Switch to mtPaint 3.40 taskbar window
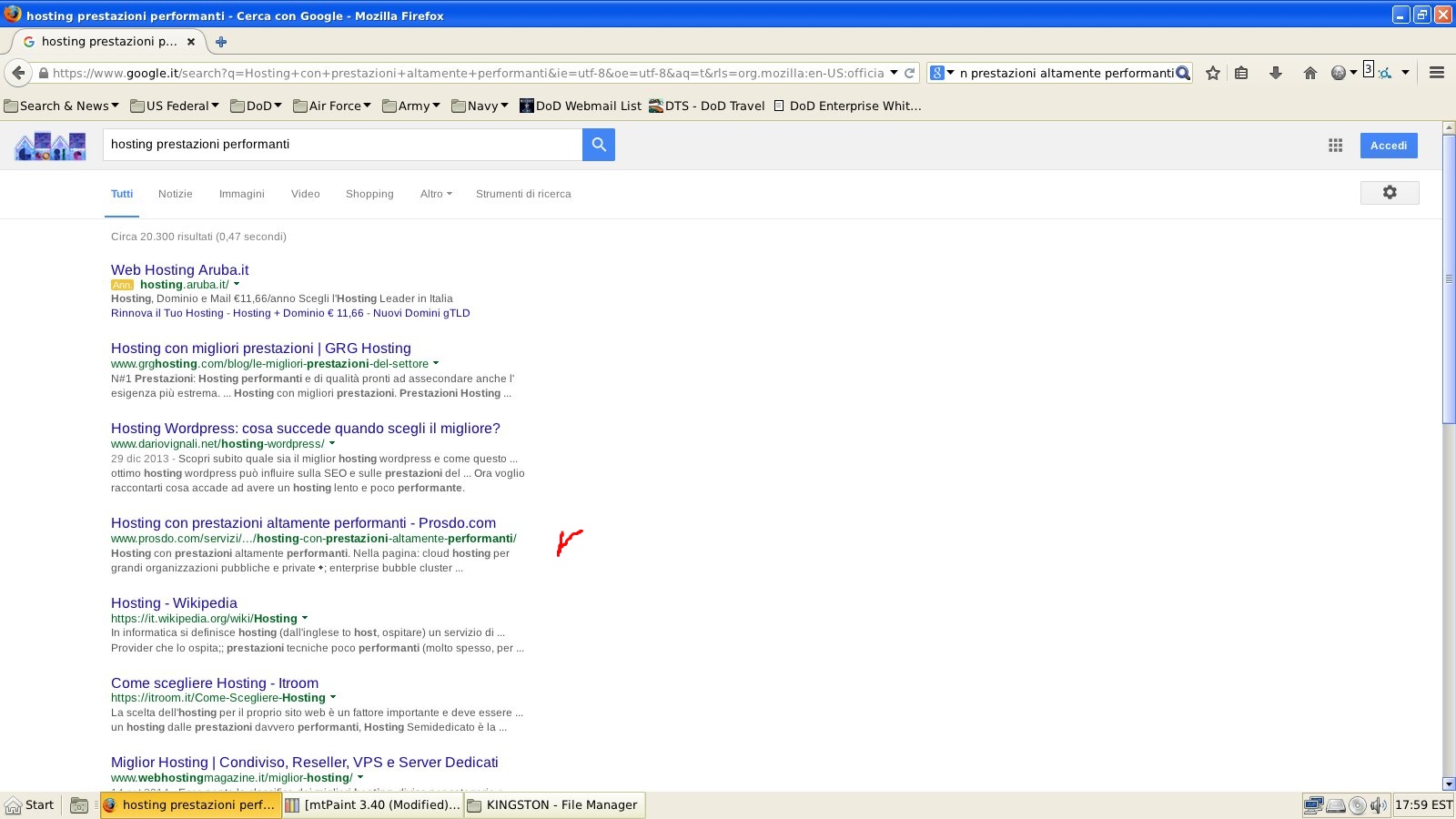1456x819 pixels. [372, 805]
